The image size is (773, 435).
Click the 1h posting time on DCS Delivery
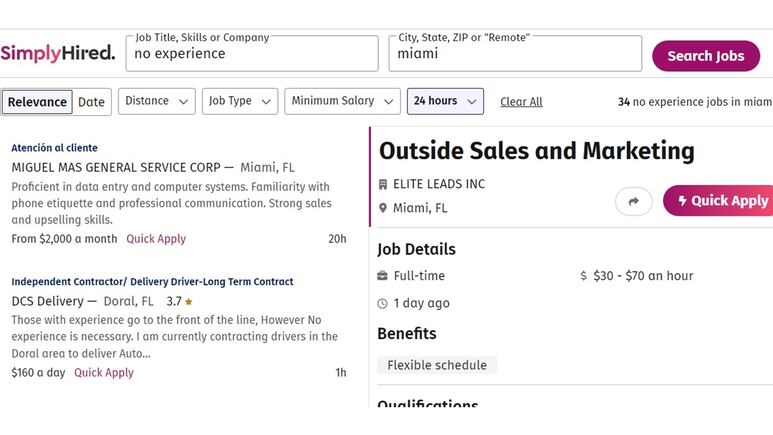point(341,372)
